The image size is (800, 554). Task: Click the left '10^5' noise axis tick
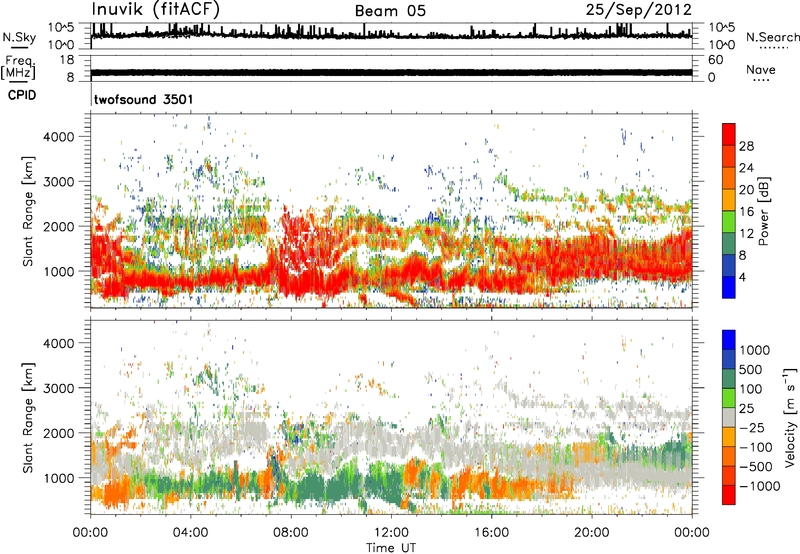(61, 27)
